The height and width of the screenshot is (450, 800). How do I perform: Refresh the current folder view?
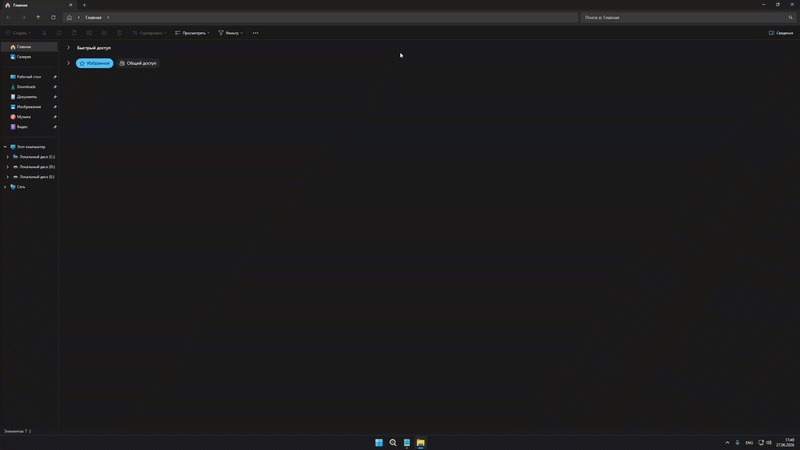coord(53,17)
